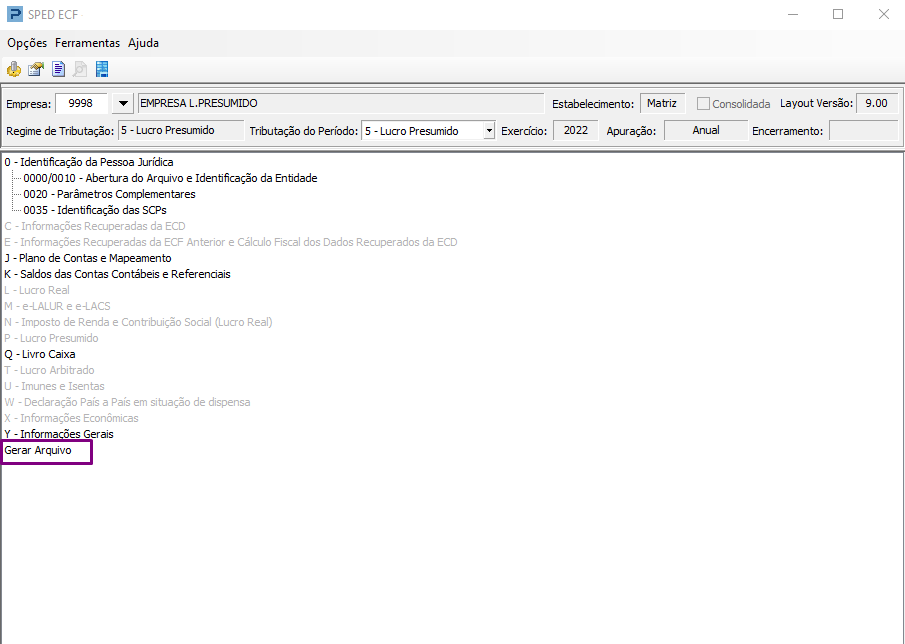Click the EMPRESA L.PRESUMIDO name field
Screen dimensions: 905x644
click(341, 104)
